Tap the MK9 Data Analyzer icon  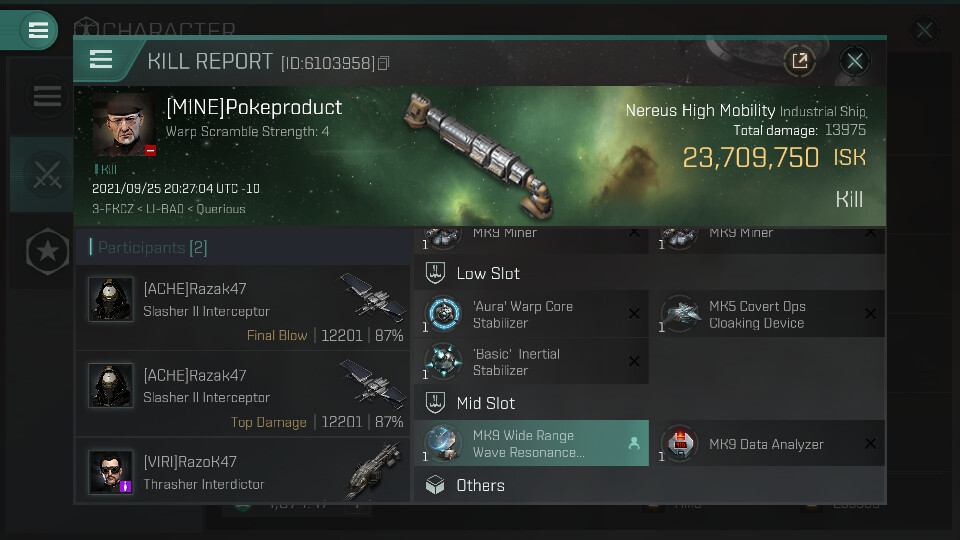pos(680,444)
